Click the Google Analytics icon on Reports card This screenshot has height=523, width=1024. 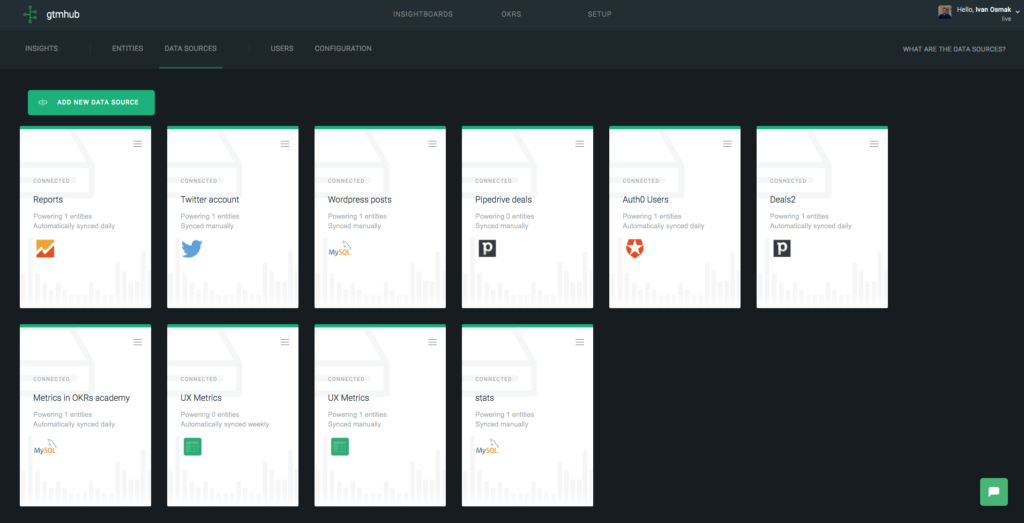click(x=46, y=249)
